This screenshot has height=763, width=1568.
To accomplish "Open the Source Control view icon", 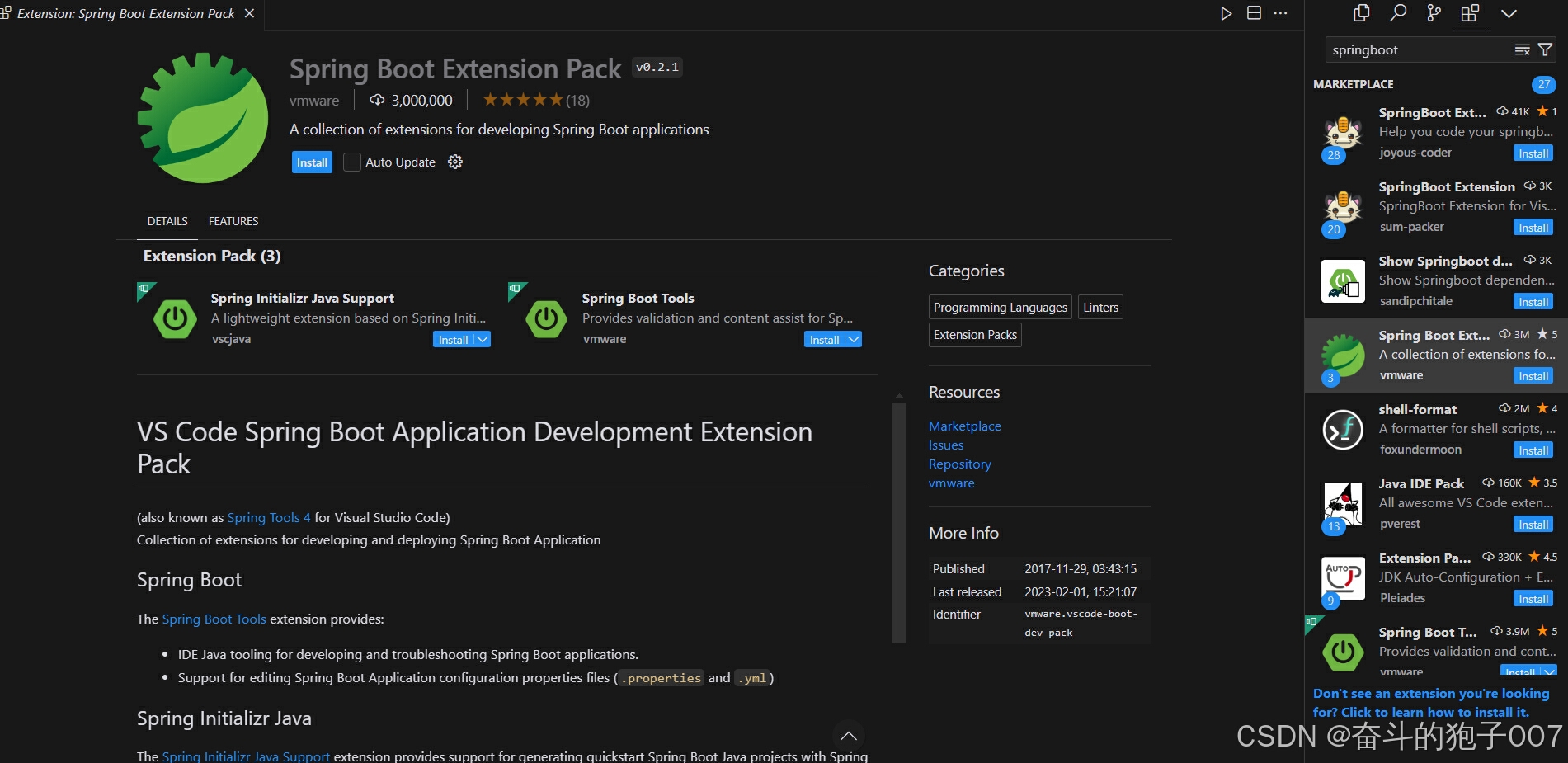I will click(1434, 13).
